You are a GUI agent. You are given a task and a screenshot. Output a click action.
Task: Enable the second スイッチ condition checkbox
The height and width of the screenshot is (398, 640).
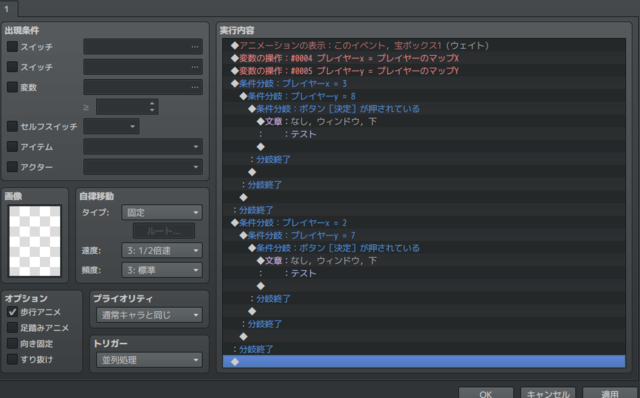coord(12,67)
